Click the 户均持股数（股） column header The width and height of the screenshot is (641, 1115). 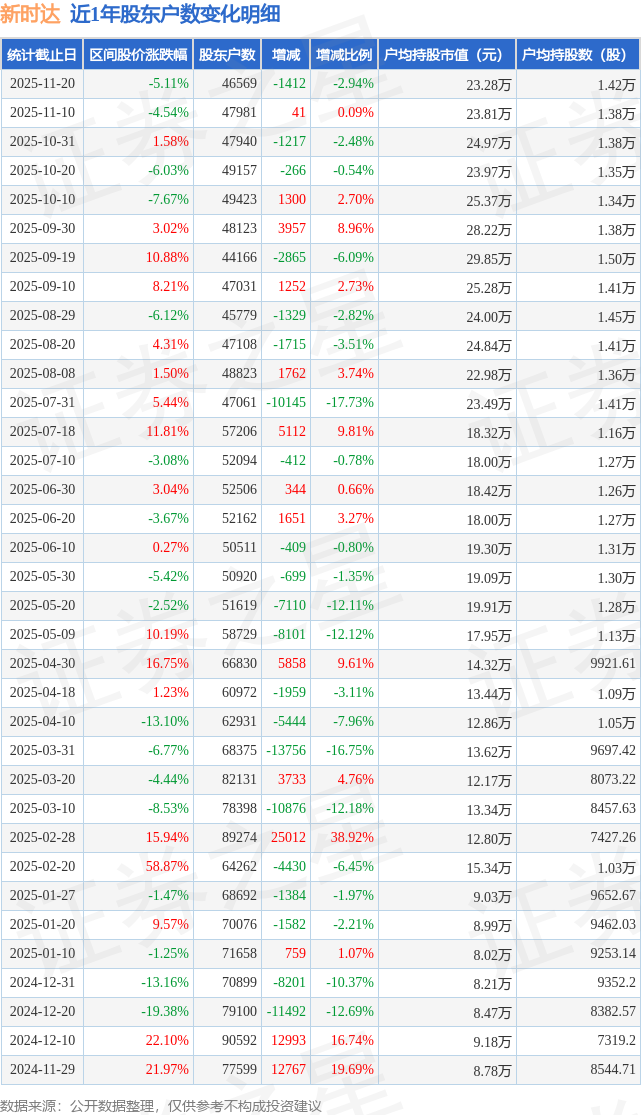578,55
